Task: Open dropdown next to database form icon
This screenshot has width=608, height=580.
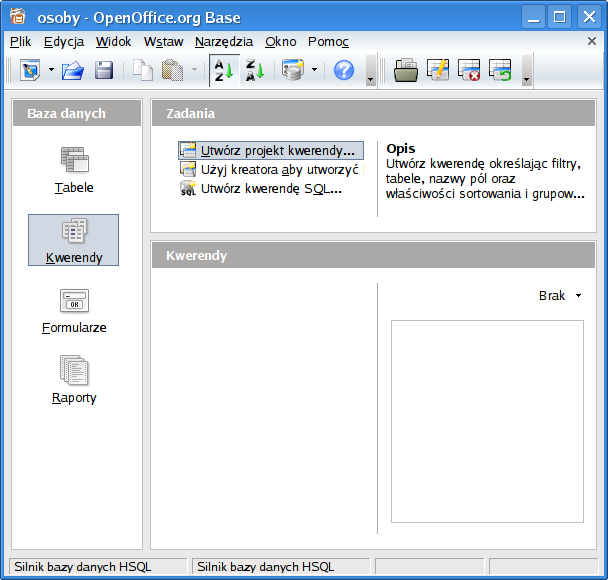Action: (314, 70)
